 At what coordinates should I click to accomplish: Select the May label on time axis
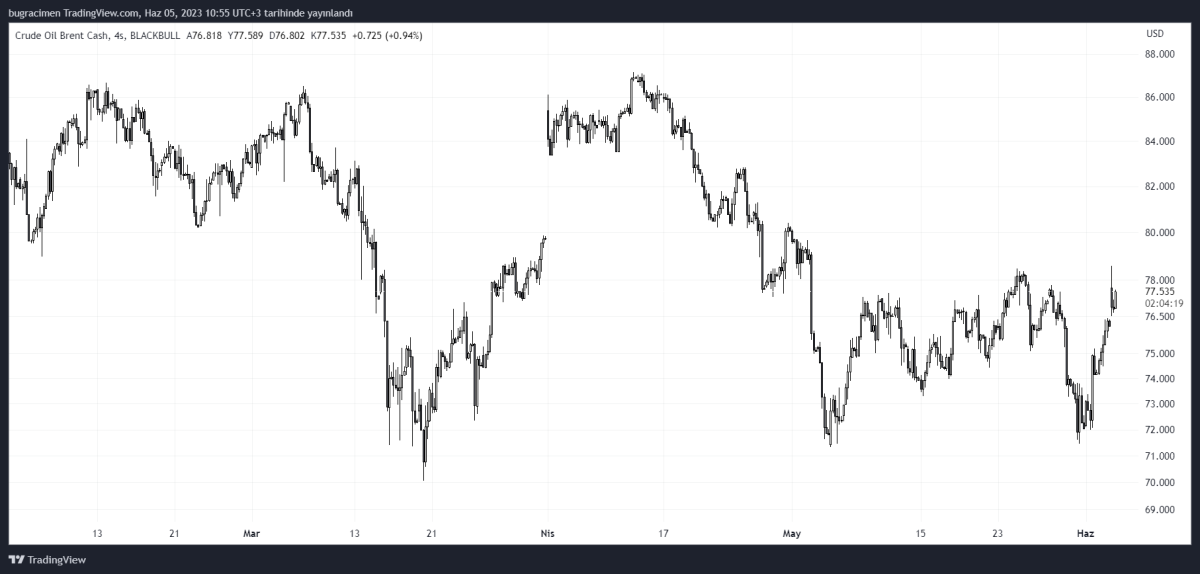(x=793, y=533)
